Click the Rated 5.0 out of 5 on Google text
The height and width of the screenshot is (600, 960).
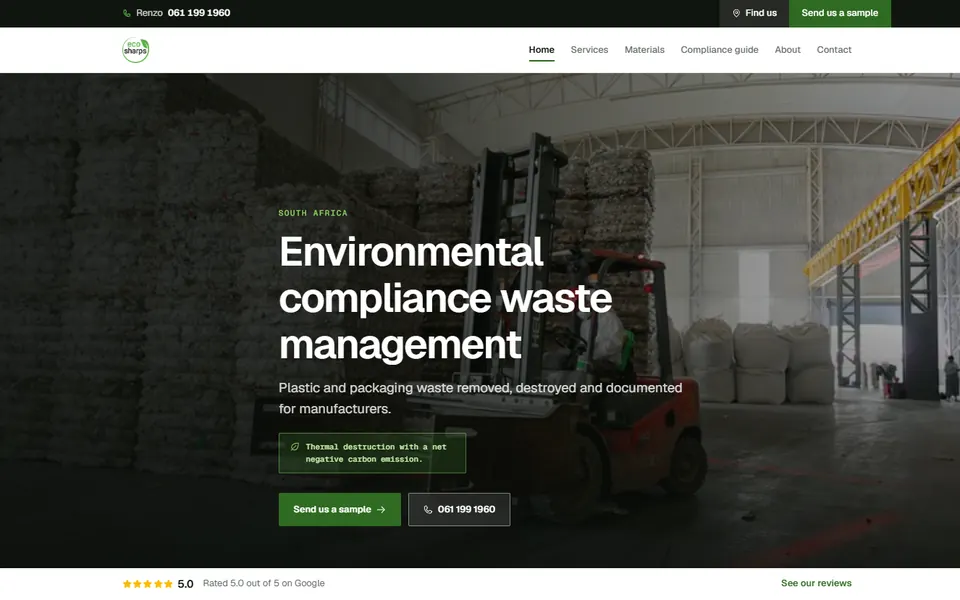click(x=264, y=583)
